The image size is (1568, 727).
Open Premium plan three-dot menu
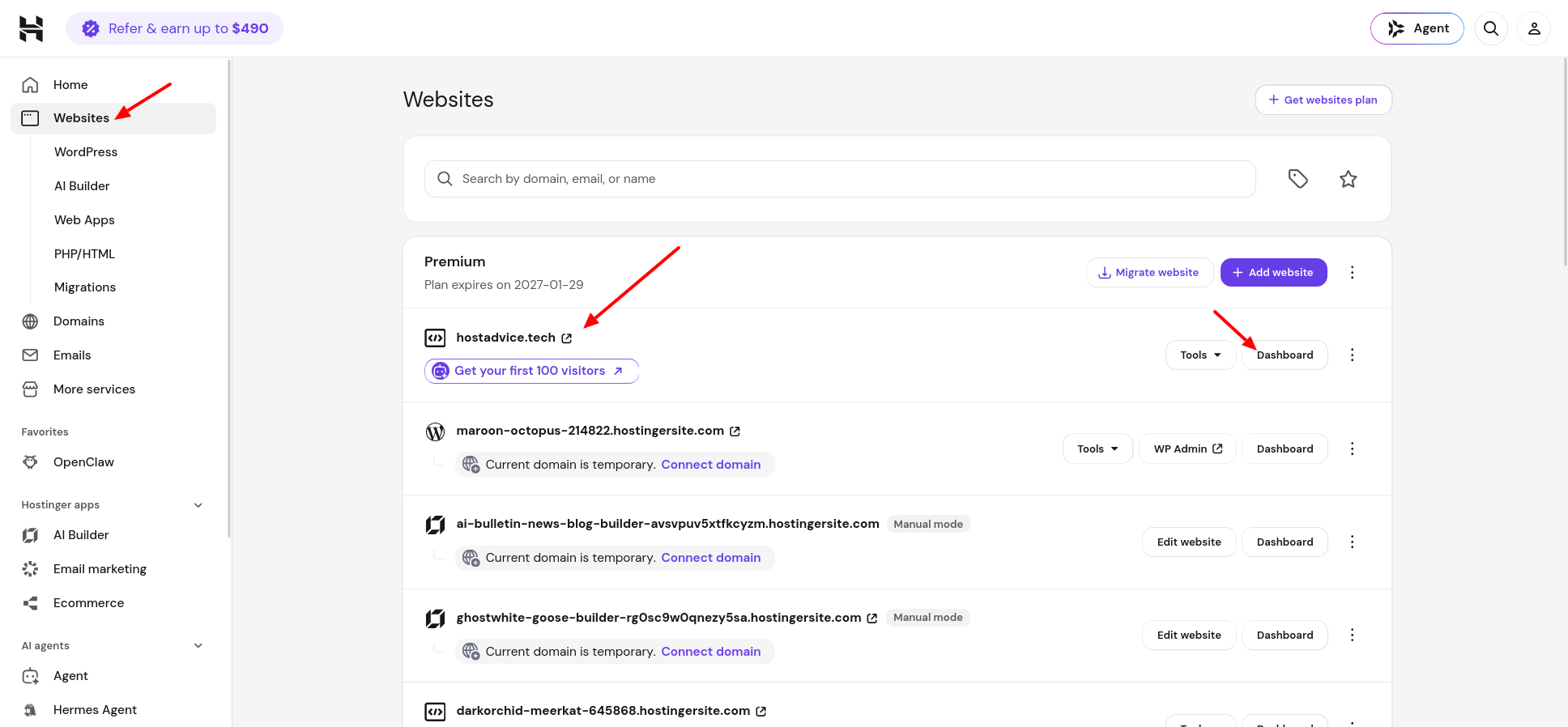[1352, 272]
